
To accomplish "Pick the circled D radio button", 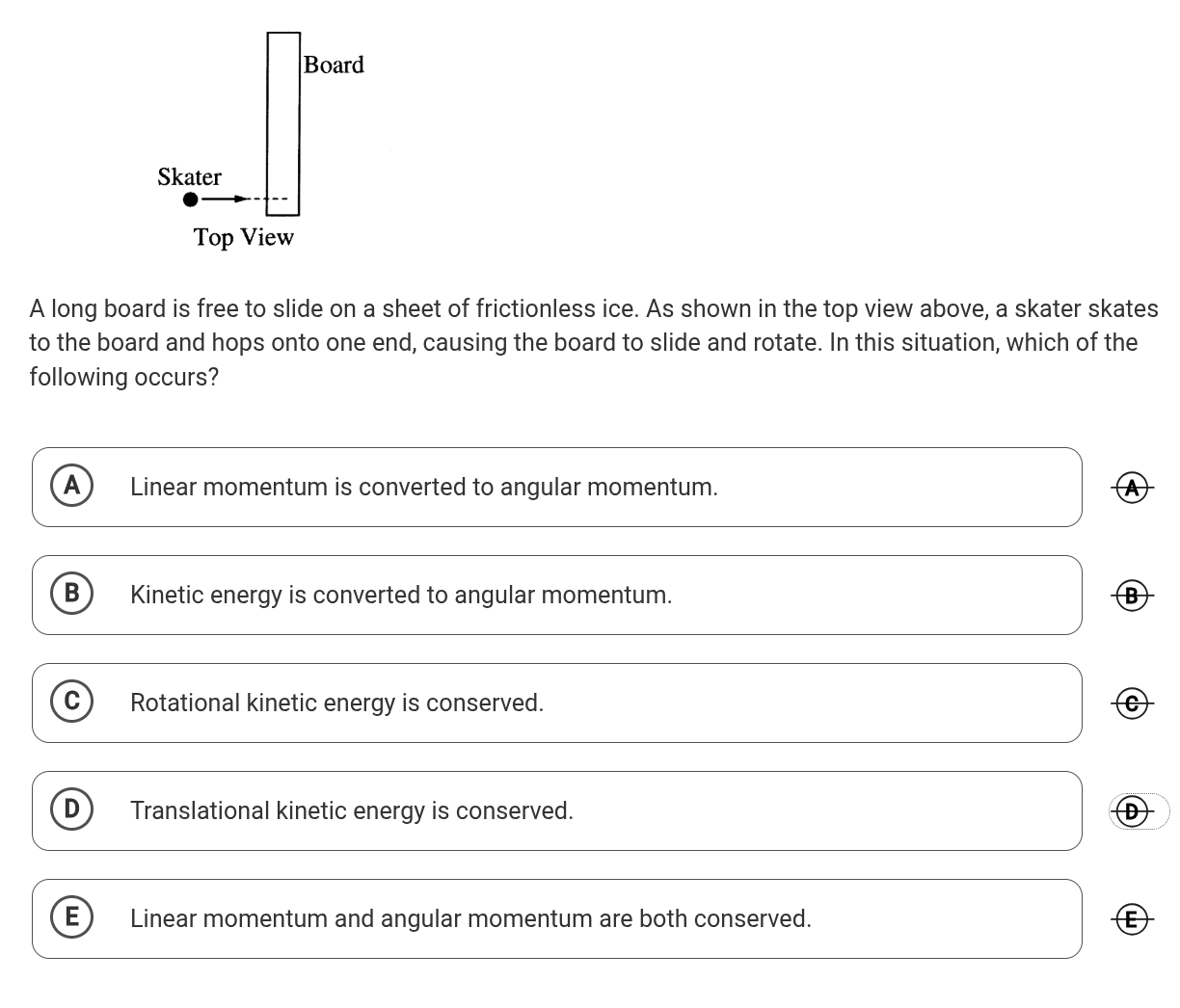I will coord(71,809).
